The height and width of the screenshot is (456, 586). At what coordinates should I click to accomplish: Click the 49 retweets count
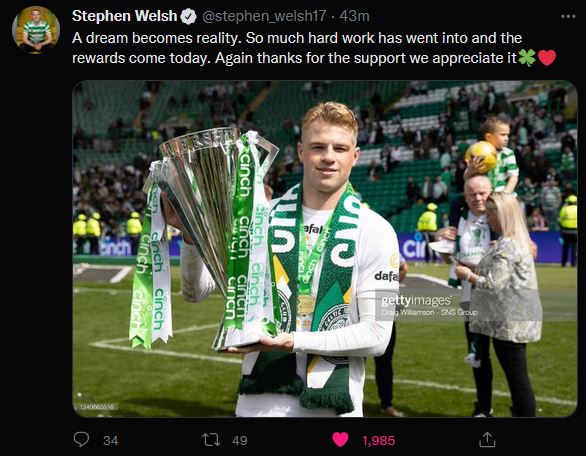240,441
